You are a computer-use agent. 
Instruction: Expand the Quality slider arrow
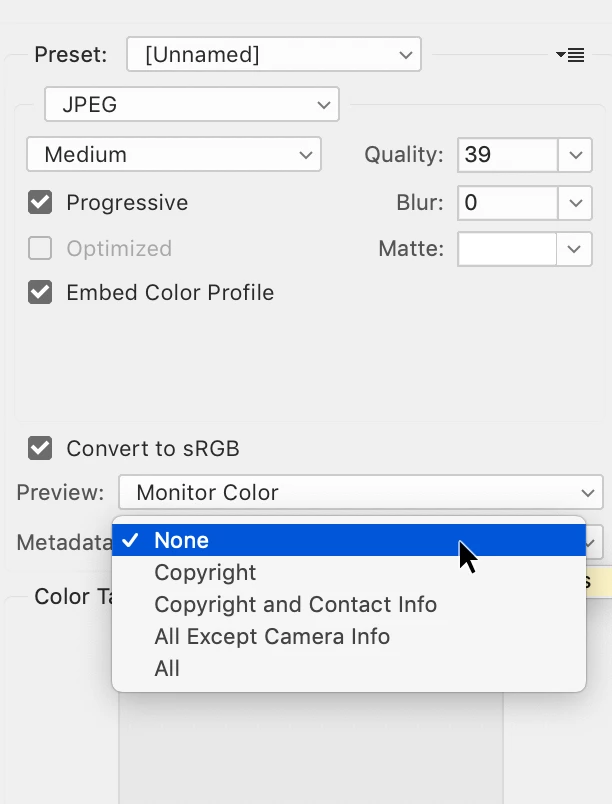coord(575,154)
